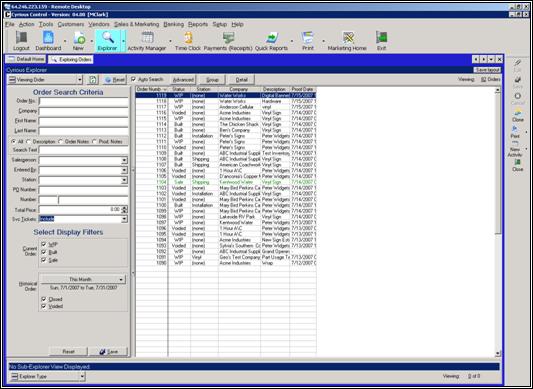
Task: Click the Quick Reports icon
Action: pos(271,38)
